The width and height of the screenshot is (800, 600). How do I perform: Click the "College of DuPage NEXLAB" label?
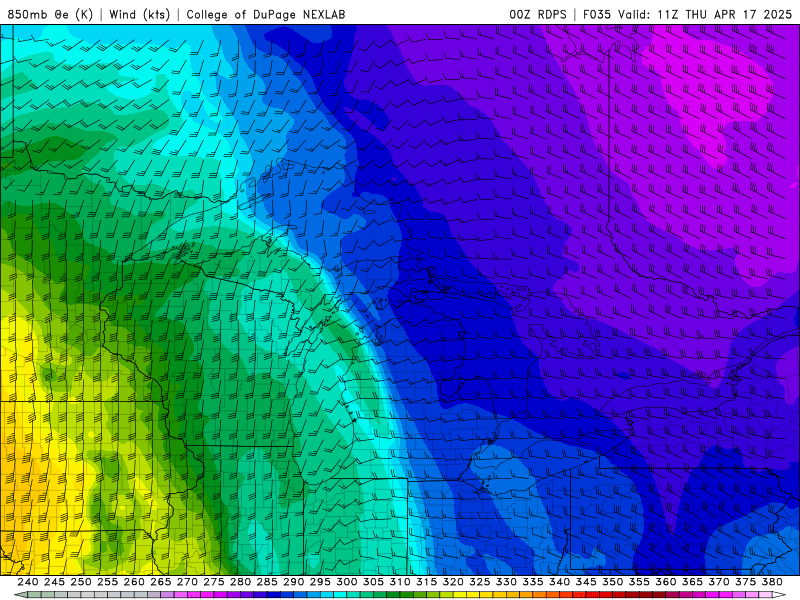pyautogui.click(x=265, y=14)
